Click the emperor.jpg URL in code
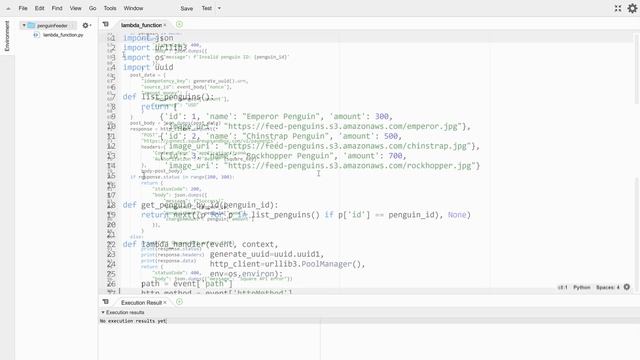 pyautogui.click(x=342, y=126)
